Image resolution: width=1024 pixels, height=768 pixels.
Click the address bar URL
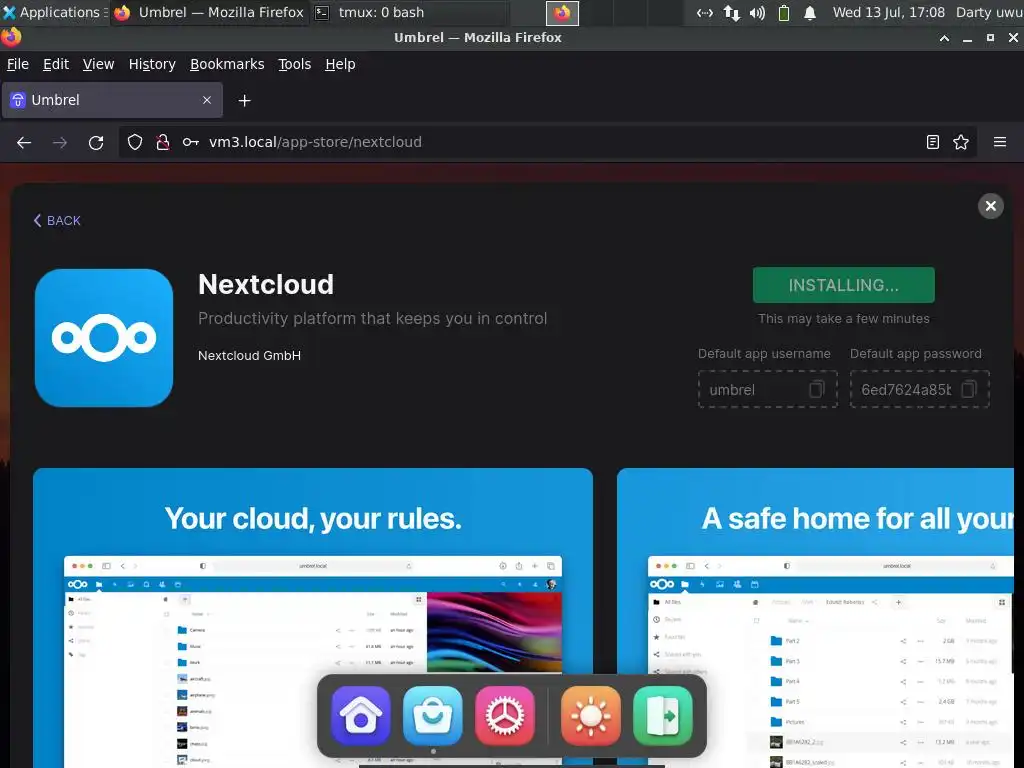pyautogui.click(x=315, y=142)
